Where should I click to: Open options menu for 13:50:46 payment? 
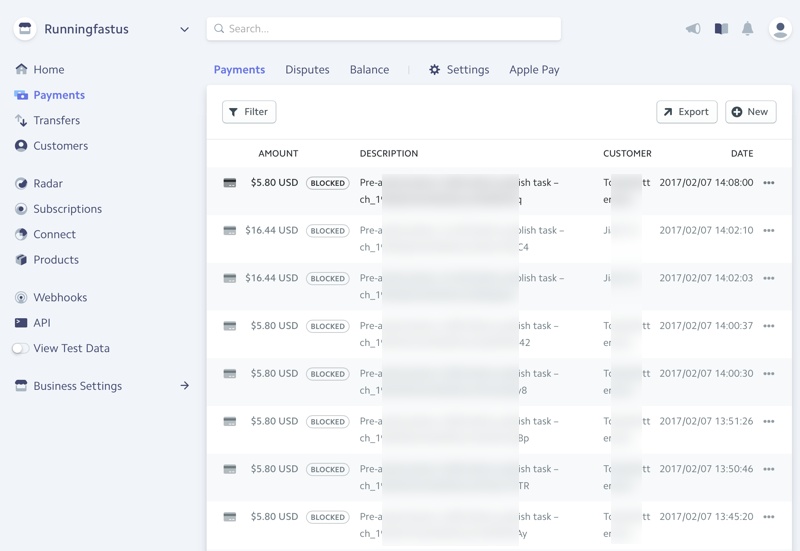[769, 469]
